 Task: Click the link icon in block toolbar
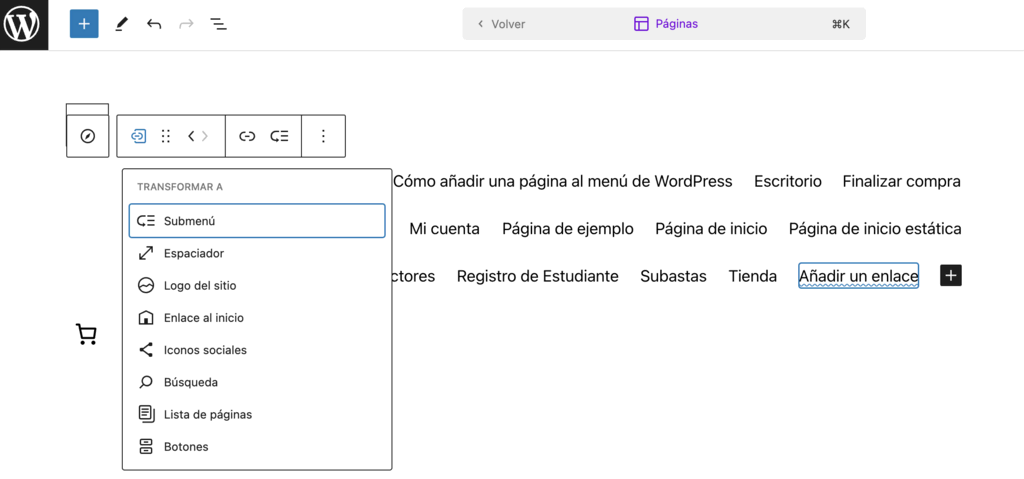[247, 136]
